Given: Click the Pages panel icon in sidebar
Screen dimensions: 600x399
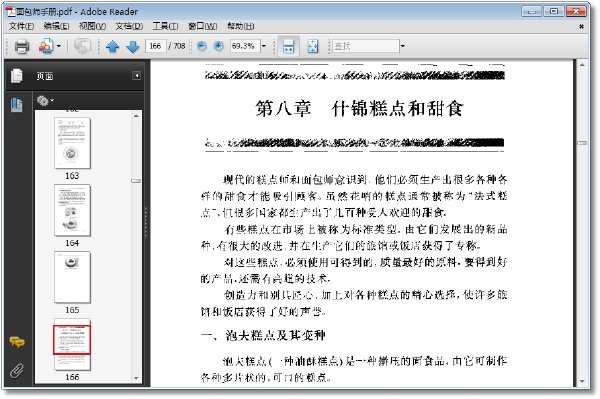Looking at the screenshot, I should [16, 76].
